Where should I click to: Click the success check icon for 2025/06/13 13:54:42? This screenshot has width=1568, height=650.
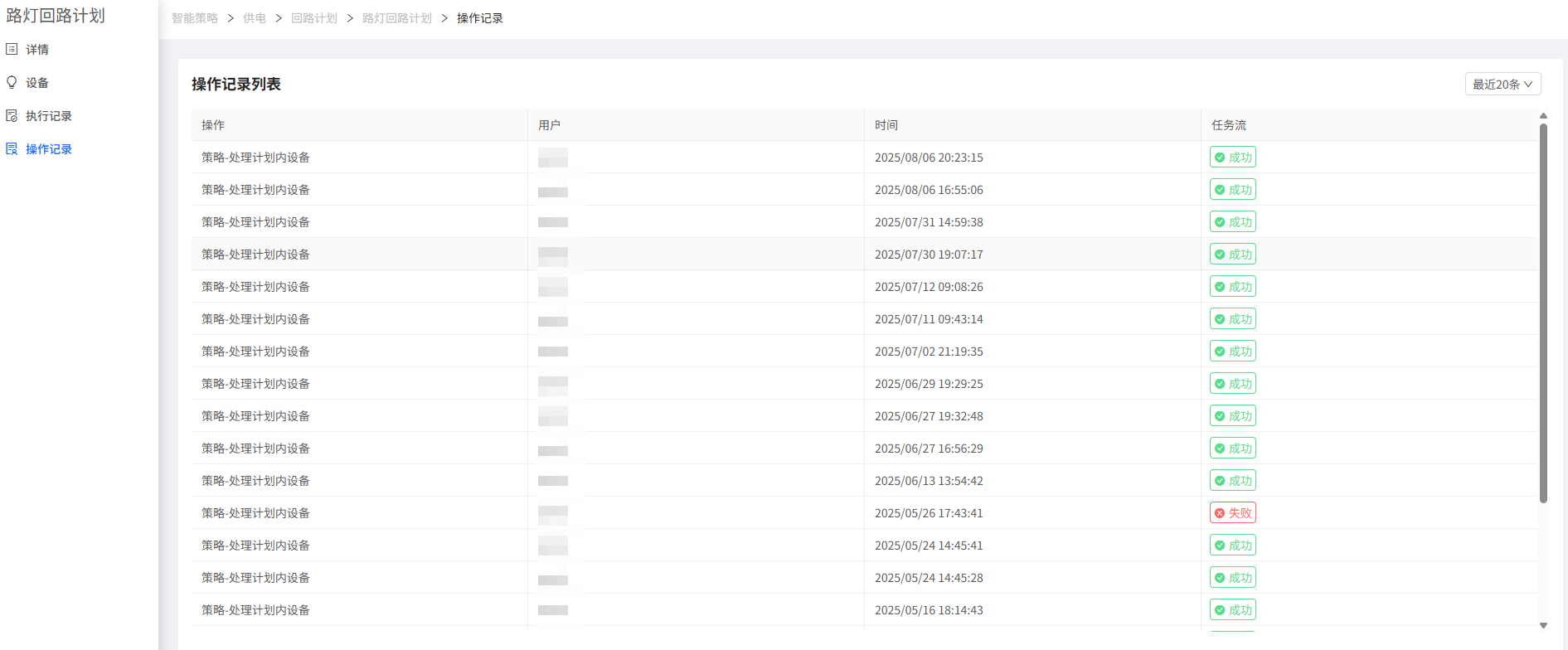[x=1220, y=481]
